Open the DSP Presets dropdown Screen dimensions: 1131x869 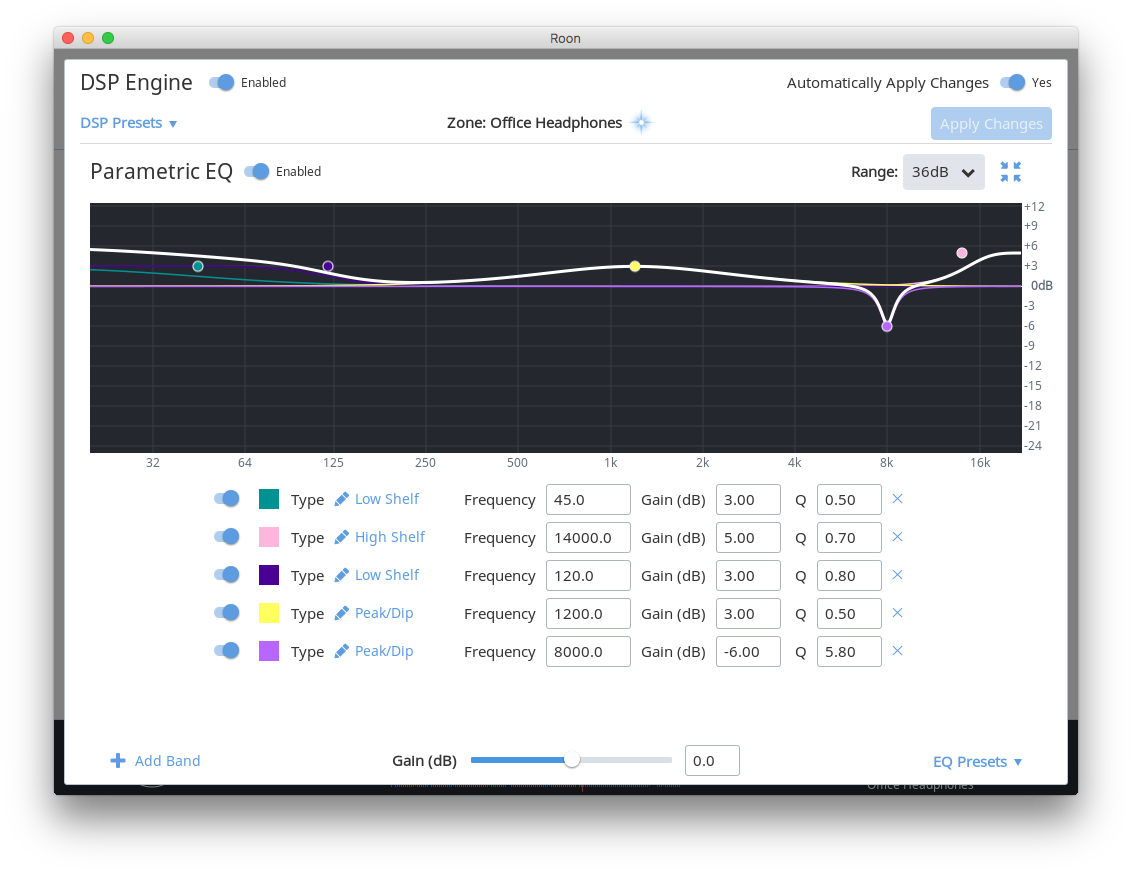tap(129, 123)
